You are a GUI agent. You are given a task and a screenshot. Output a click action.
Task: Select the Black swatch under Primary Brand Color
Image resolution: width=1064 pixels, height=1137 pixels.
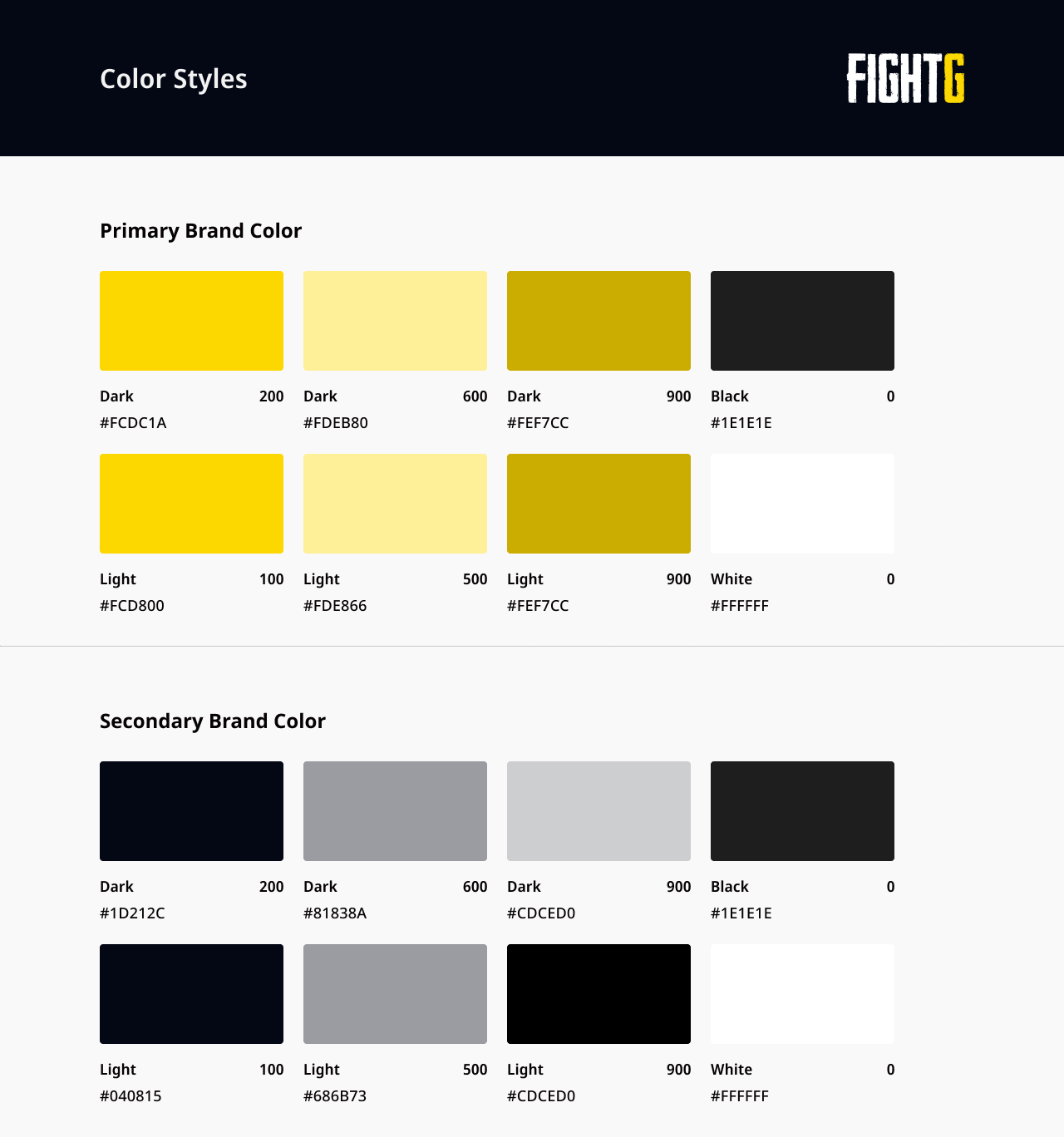click(x=802, y=321)
